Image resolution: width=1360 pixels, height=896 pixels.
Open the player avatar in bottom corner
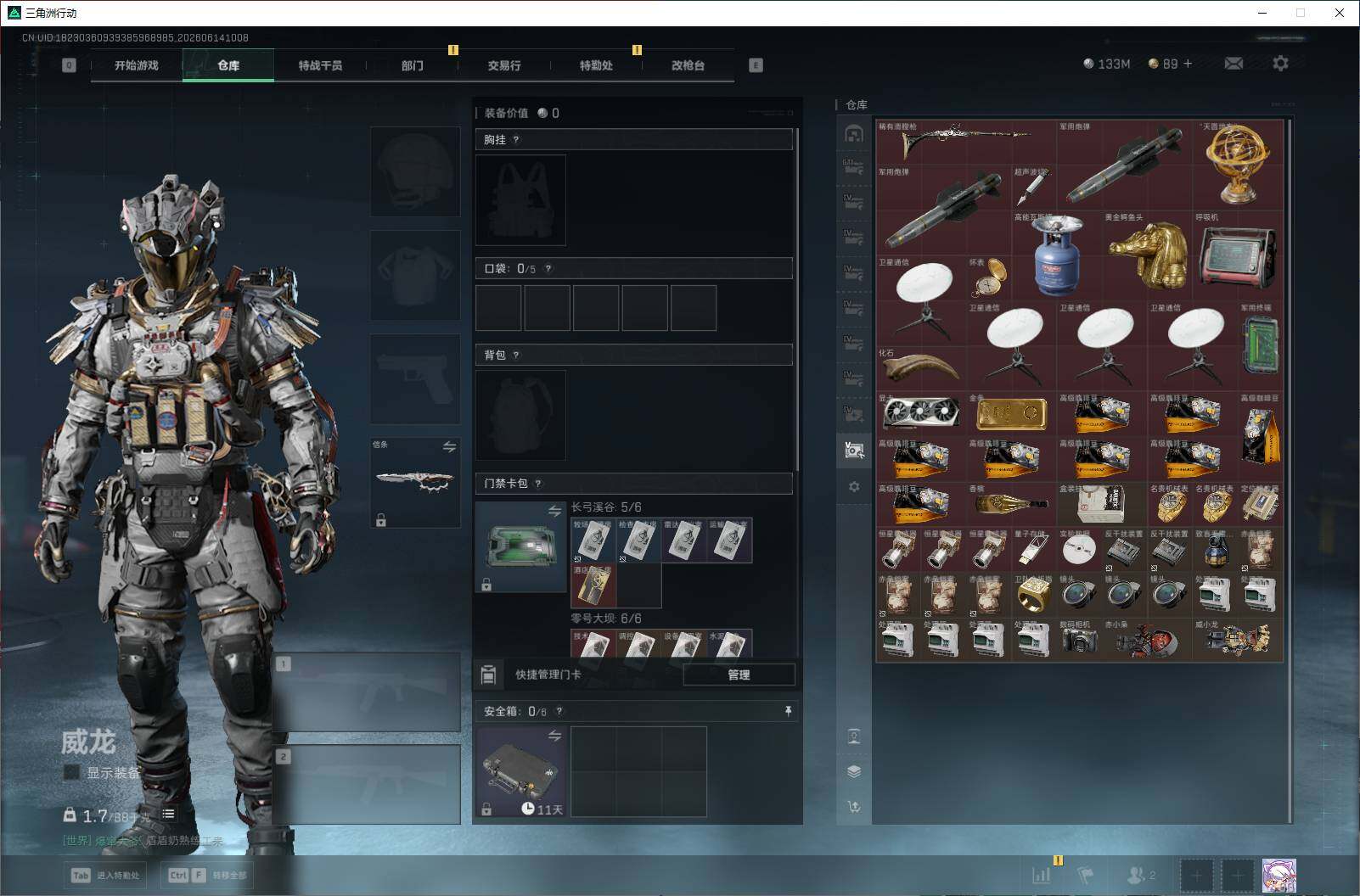pos(1279,876)
